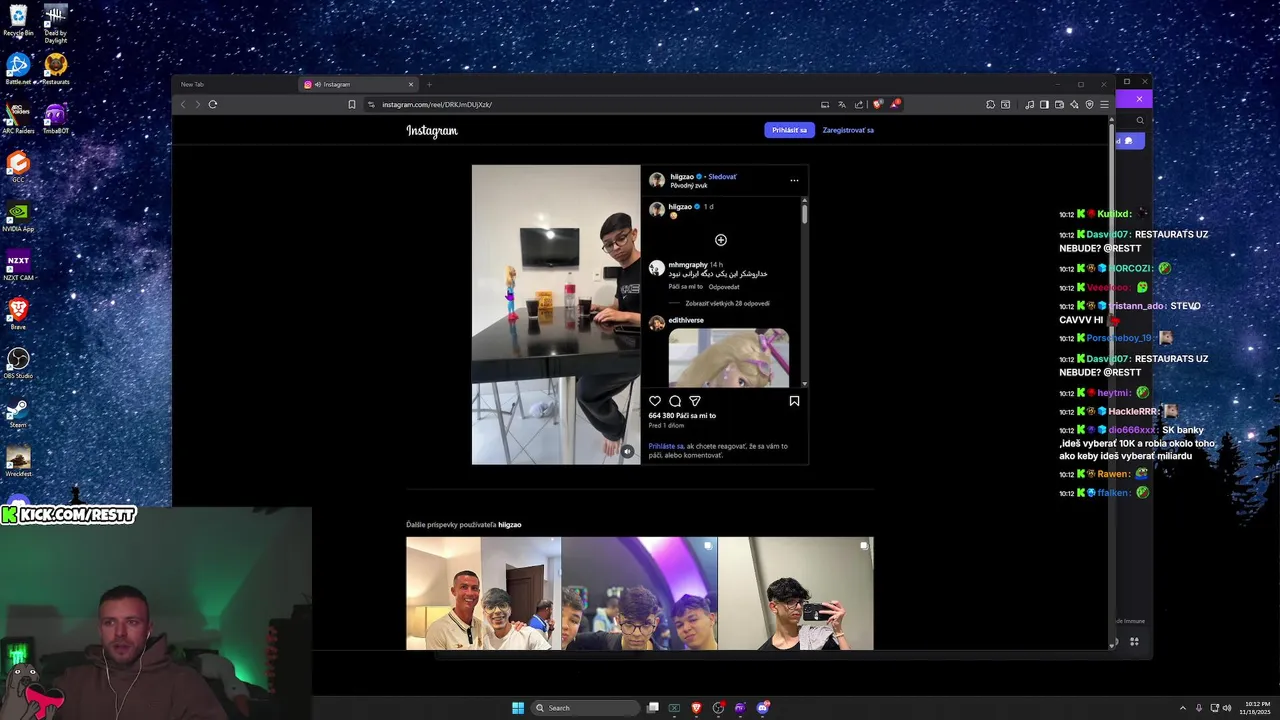This screenshot has height=720, width=1280.
Task: Click the Pôvodný zvuk audio link
Action: [x=689, y=186]
